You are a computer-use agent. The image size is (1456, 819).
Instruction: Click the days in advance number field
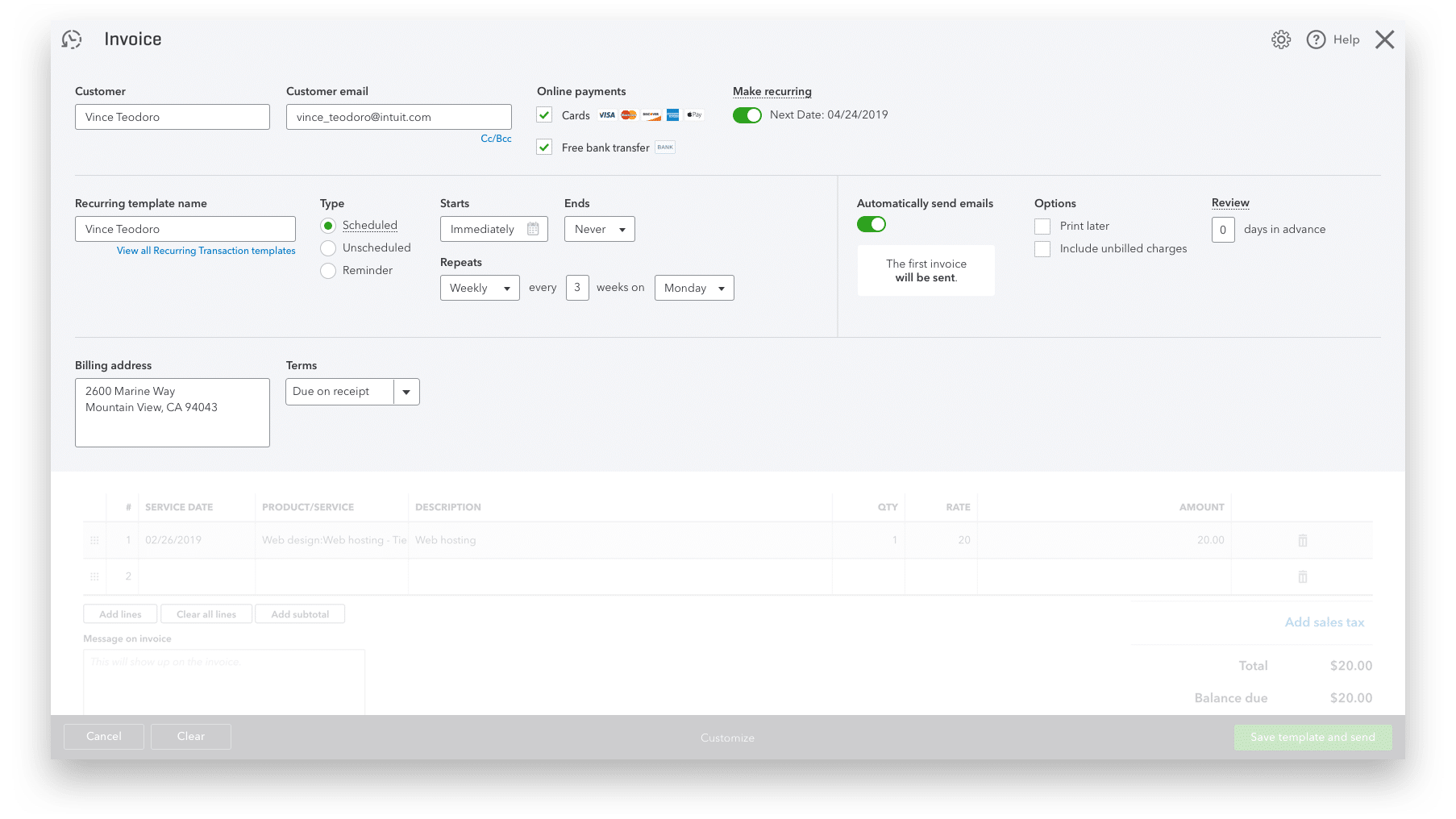pos(1223,230)
